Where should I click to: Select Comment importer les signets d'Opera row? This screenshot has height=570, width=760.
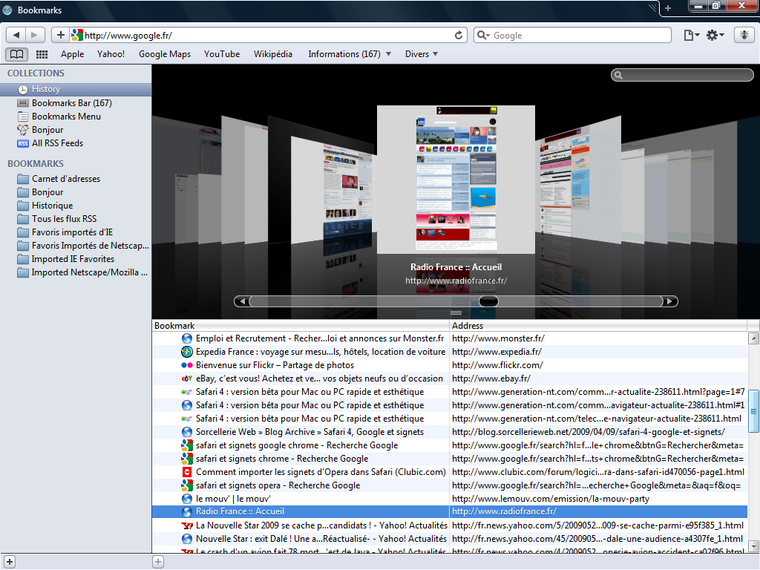(x=449, y=472)
